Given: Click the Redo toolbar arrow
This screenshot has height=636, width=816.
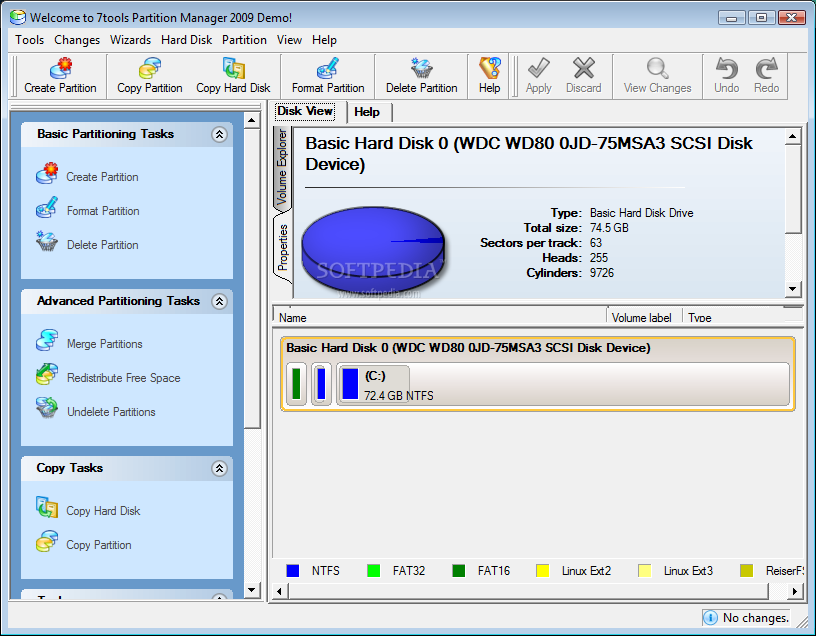Looking at the screenshot, I should 767,76.
